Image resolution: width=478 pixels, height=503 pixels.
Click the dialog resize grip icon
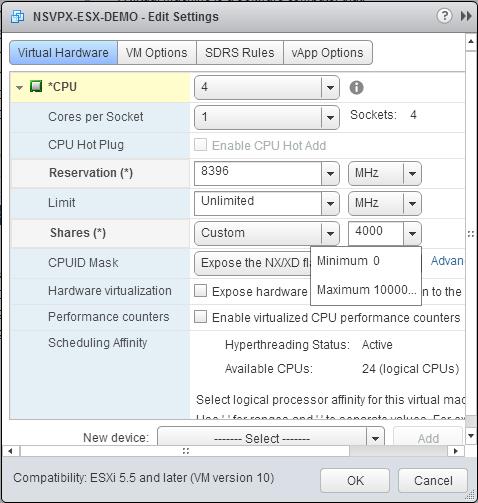471,495
